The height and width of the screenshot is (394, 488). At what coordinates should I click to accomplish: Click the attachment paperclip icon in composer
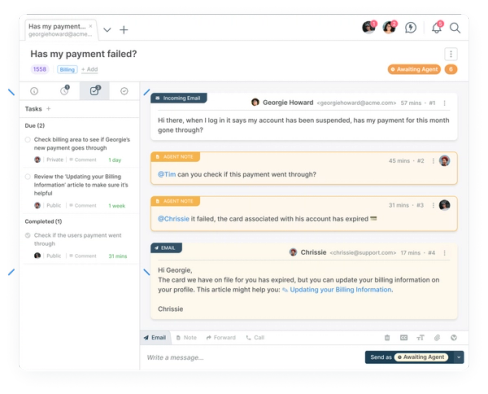tap(437, 338)
